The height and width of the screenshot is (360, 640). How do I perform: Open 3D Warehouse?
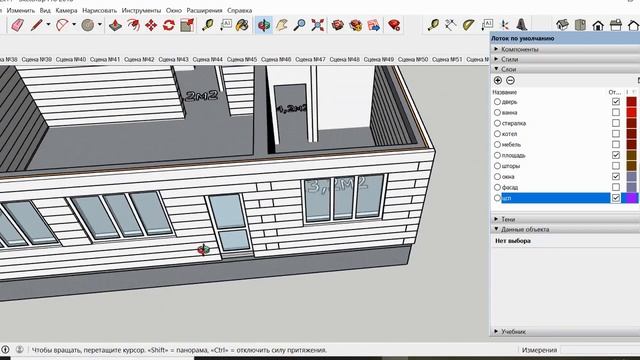(x=338, y=25)
